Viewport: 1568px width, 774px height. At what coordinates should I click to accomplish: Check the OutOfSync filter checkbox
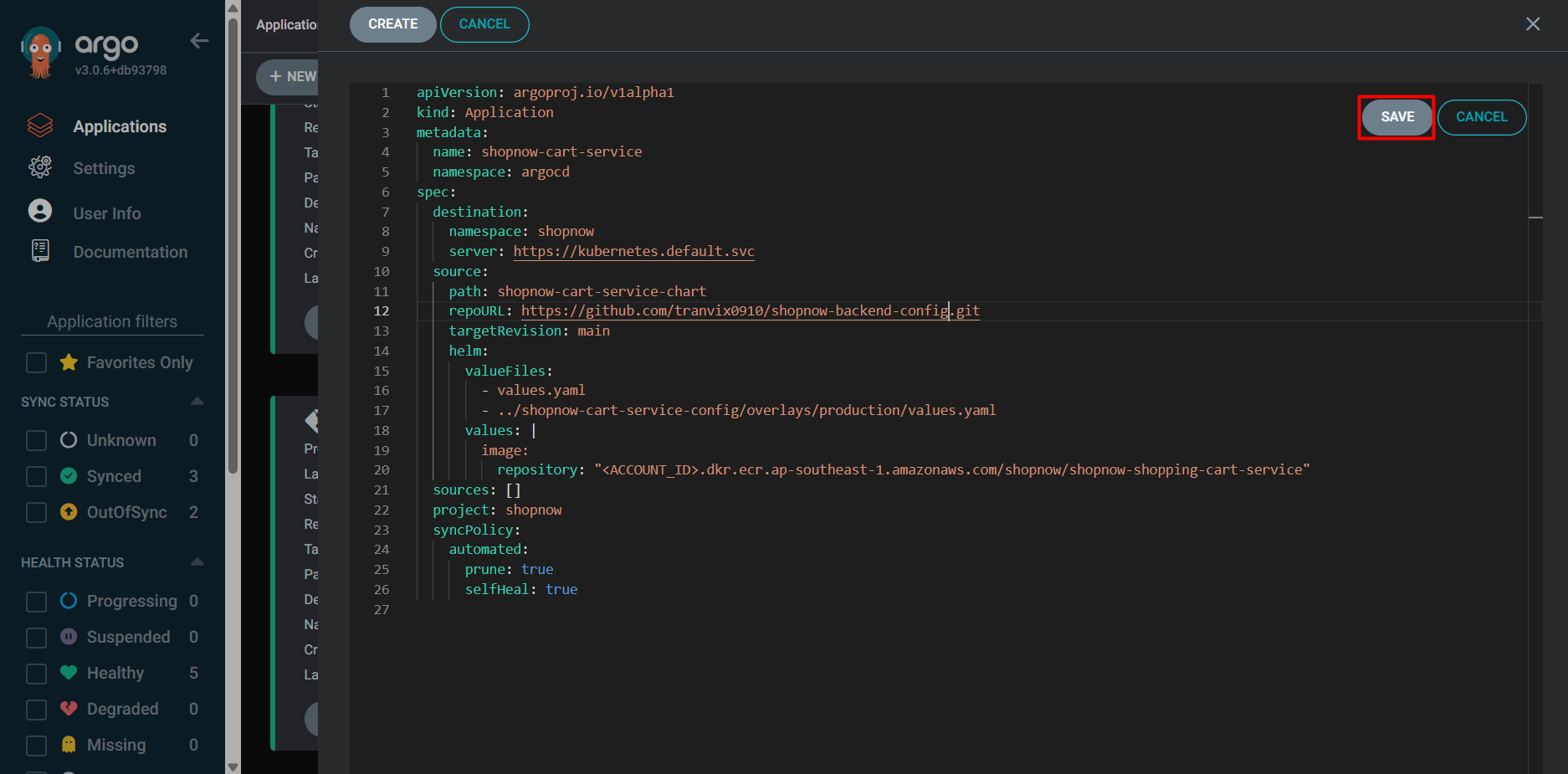(x=36, y=513)
